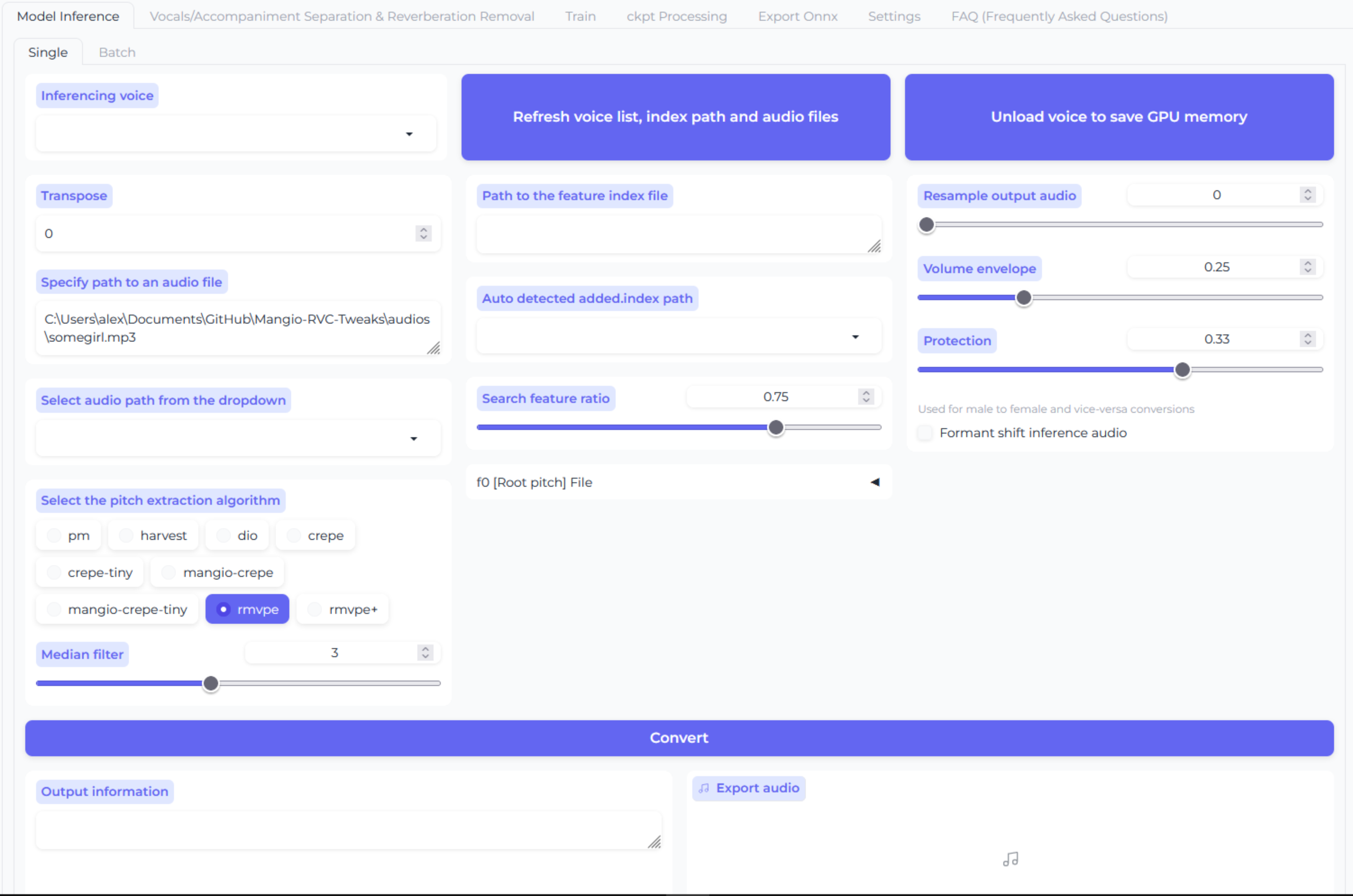1353x896 pixels.
Task: Open the audio path selection dropdown
Action: click(238, 438)
